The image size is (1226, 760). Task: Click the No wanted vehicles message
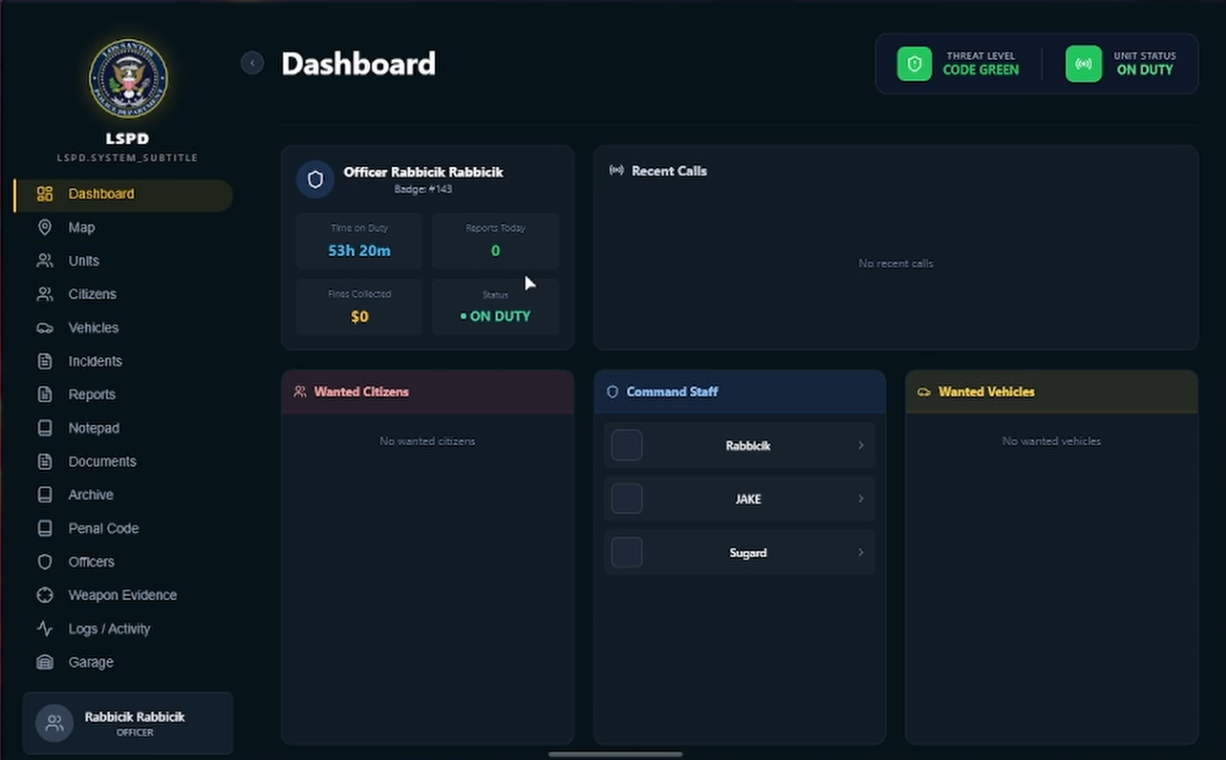pos(1051,441)
